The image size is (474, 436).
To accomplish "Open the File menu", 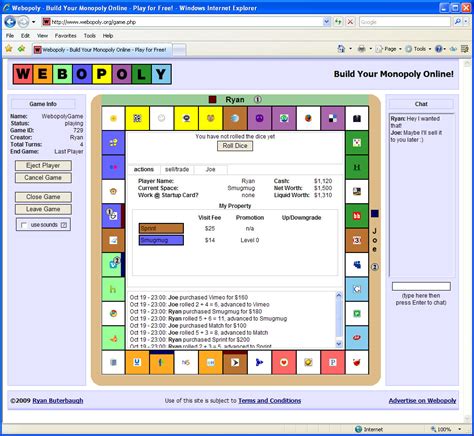I will pyautogui.click(x=10, y=36).
